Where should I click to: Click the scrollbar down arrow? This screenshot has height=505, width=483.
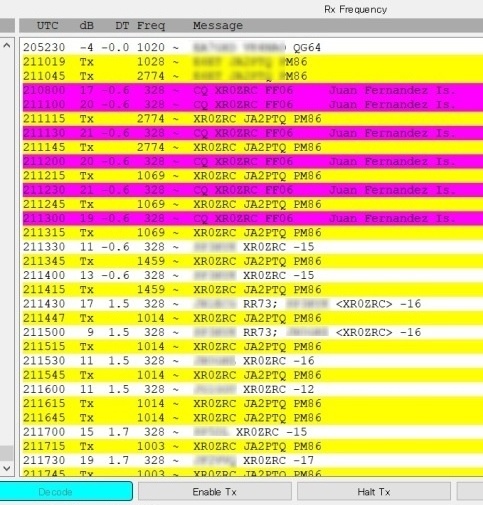click(7, 468)
